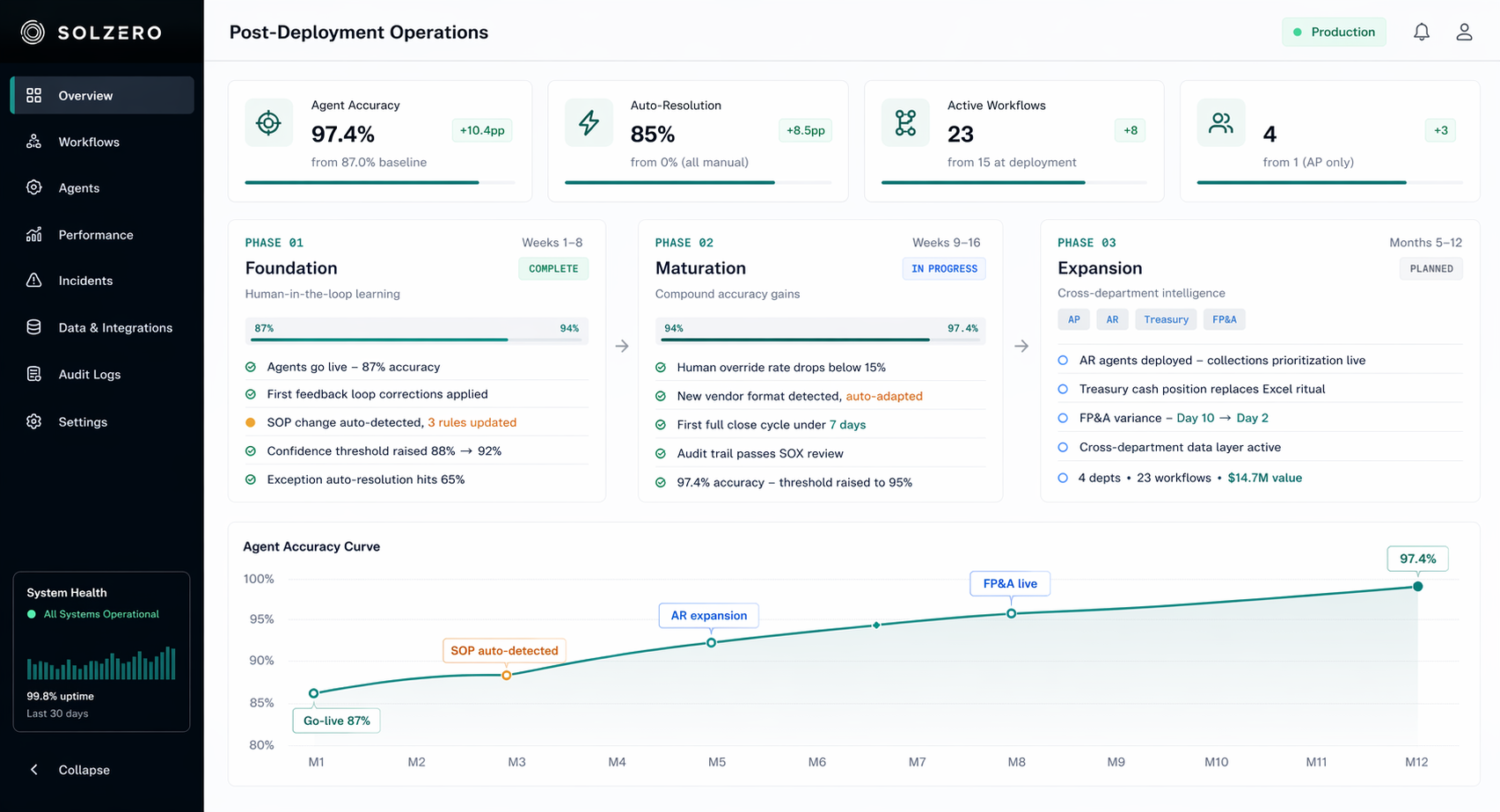The width and height of the screenshot is (1500, 812).
Task: Click the Performance chart icon
Action: [x=34, y=234]
